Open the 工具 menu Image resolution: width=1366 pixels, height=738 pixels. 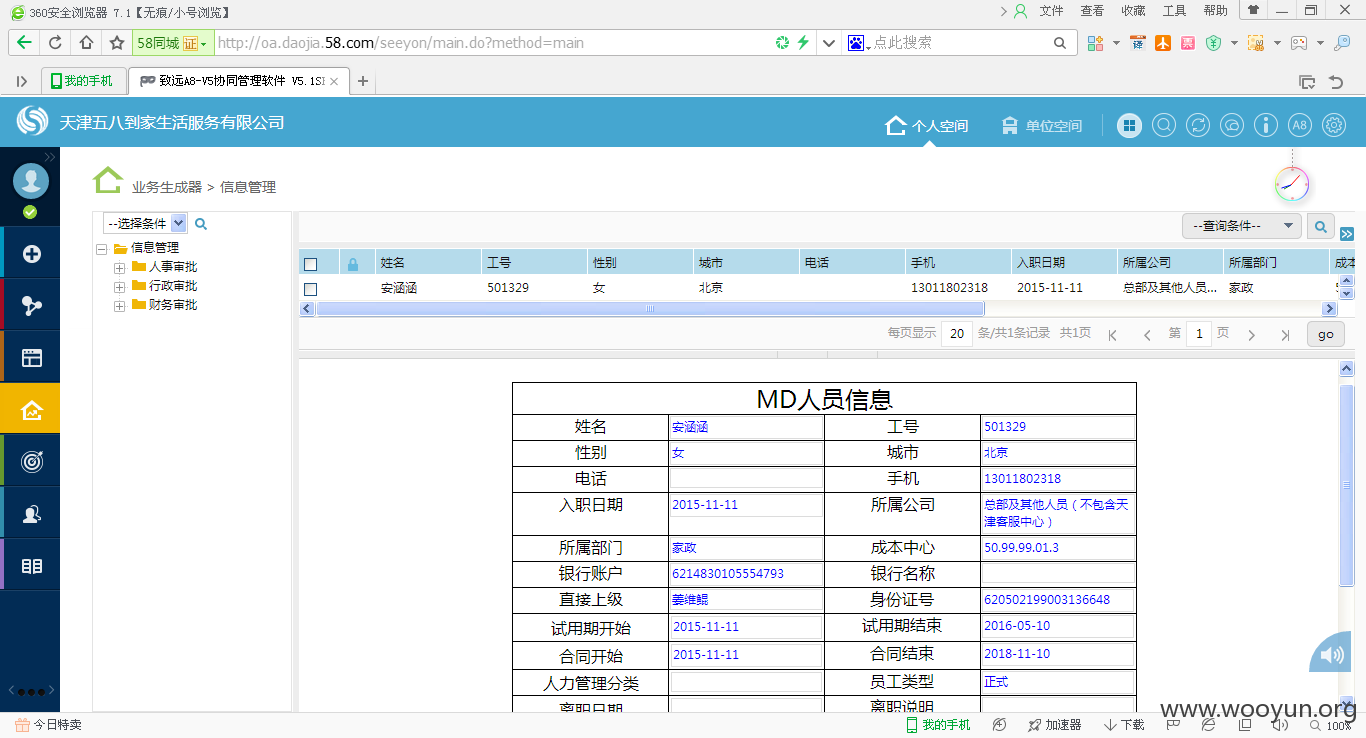[1174, 11]
